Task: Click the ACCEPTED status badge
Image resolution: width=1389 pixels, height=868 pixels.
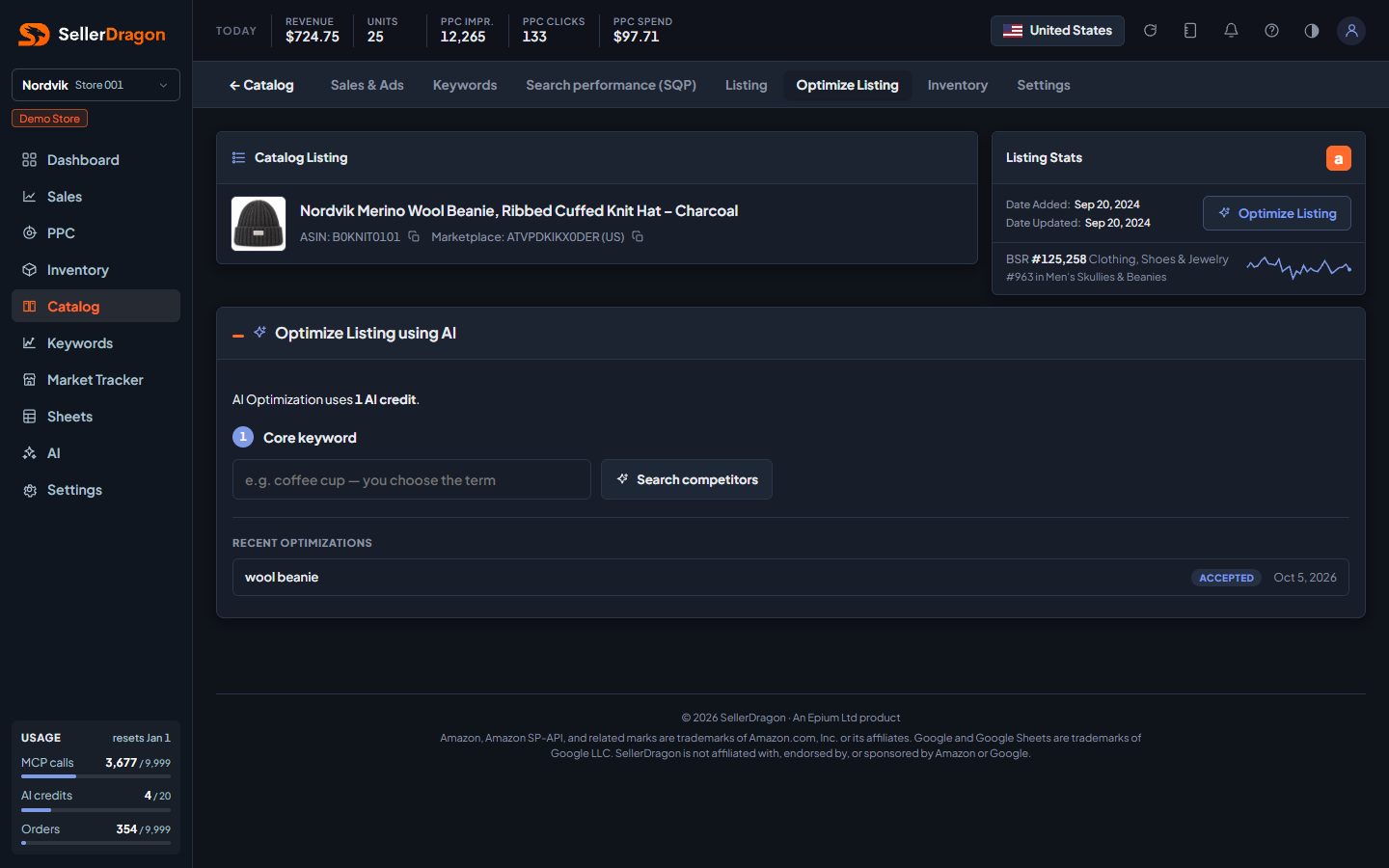Action: click(x=1226, y=578)
